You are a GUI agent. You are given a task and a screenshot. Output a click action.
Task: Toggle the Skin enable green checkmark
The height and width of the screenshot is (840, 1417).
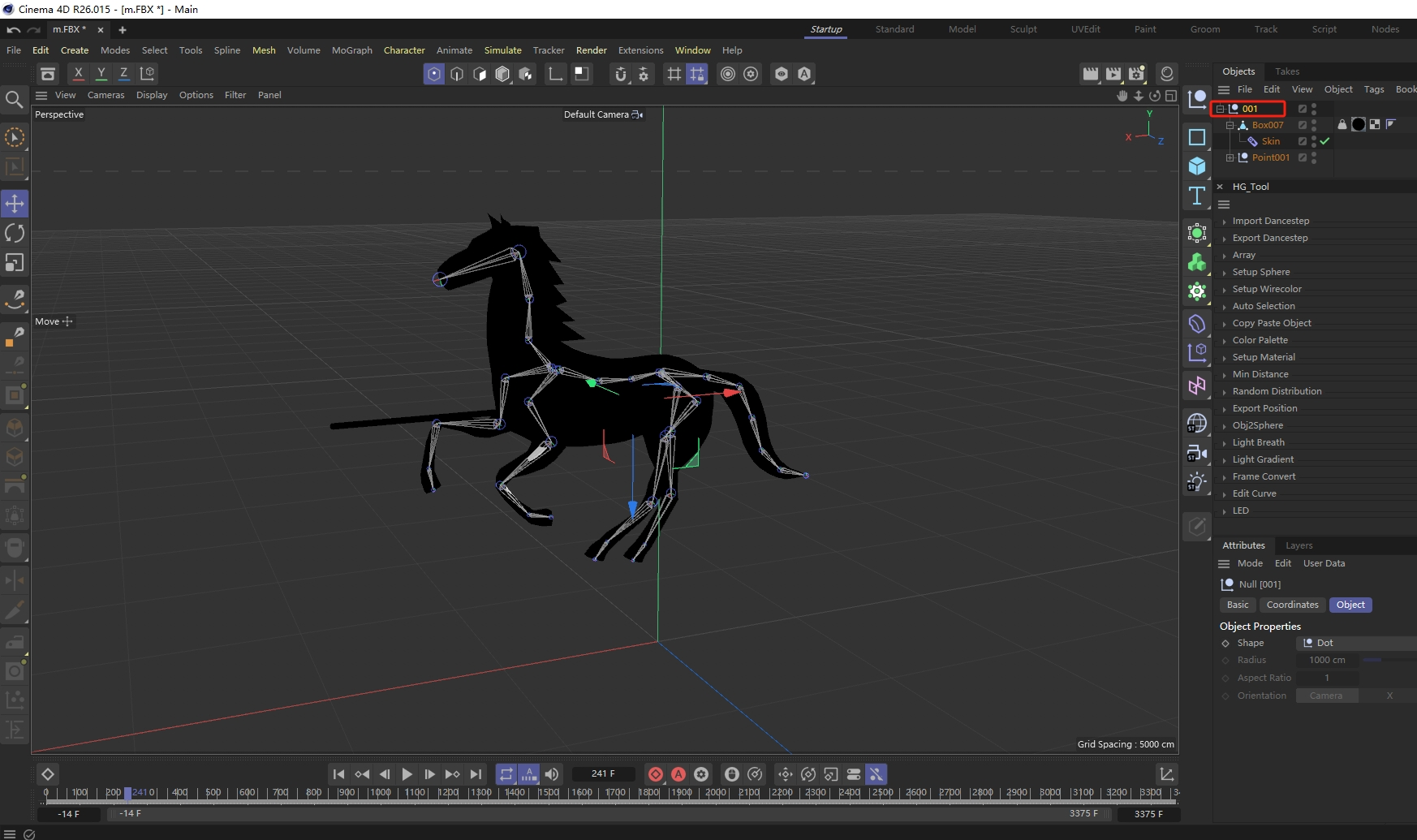[1324, 141]
